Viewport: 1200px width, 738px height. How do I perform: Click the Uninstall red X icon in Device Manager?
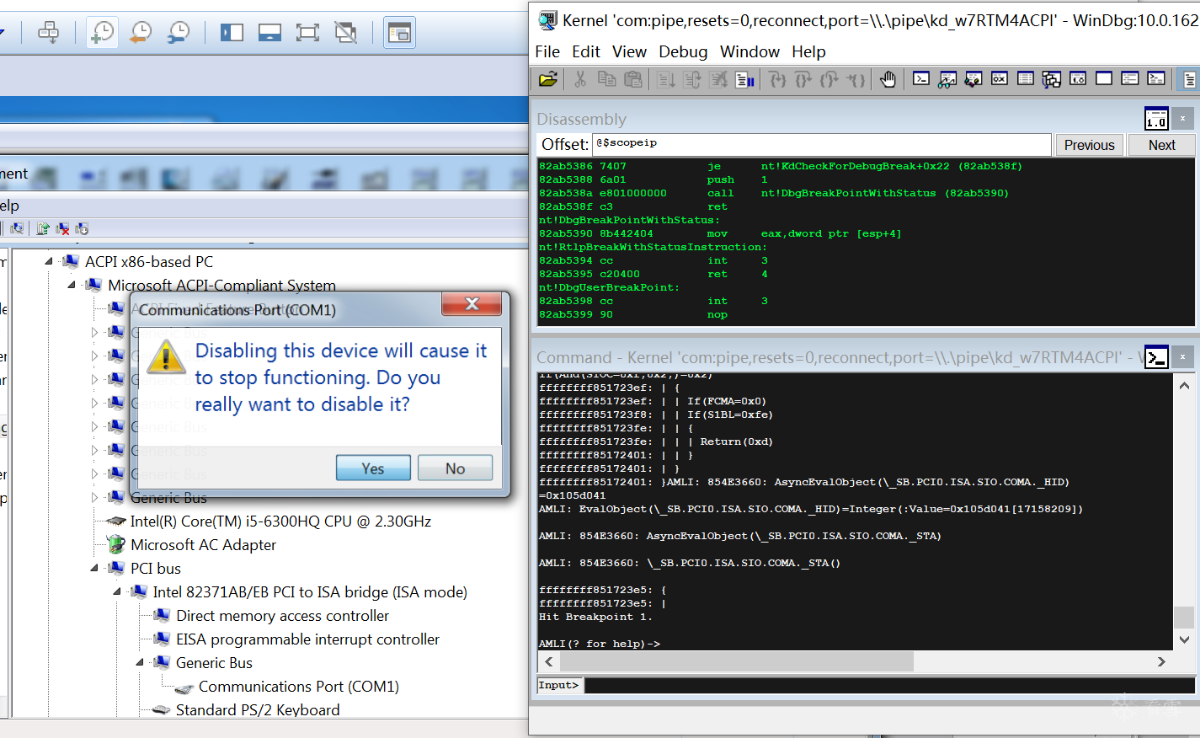pyautogui.click(x=62, y=228)
